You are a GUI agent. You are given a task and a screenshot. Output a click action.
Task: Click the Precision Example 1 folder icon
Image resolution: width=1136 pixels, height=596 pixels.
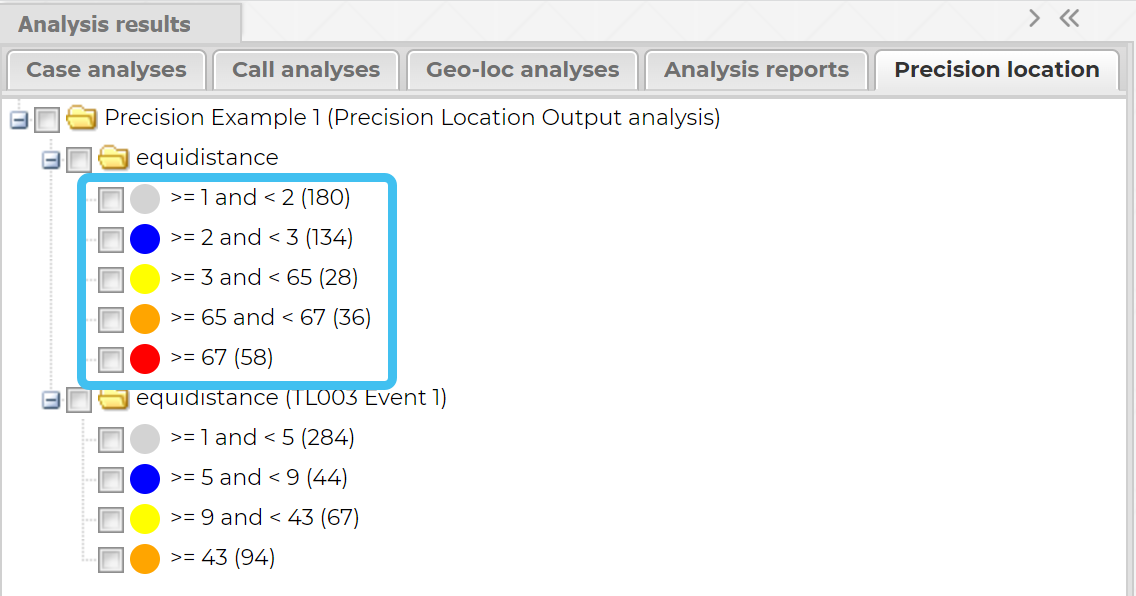(81, 119)
